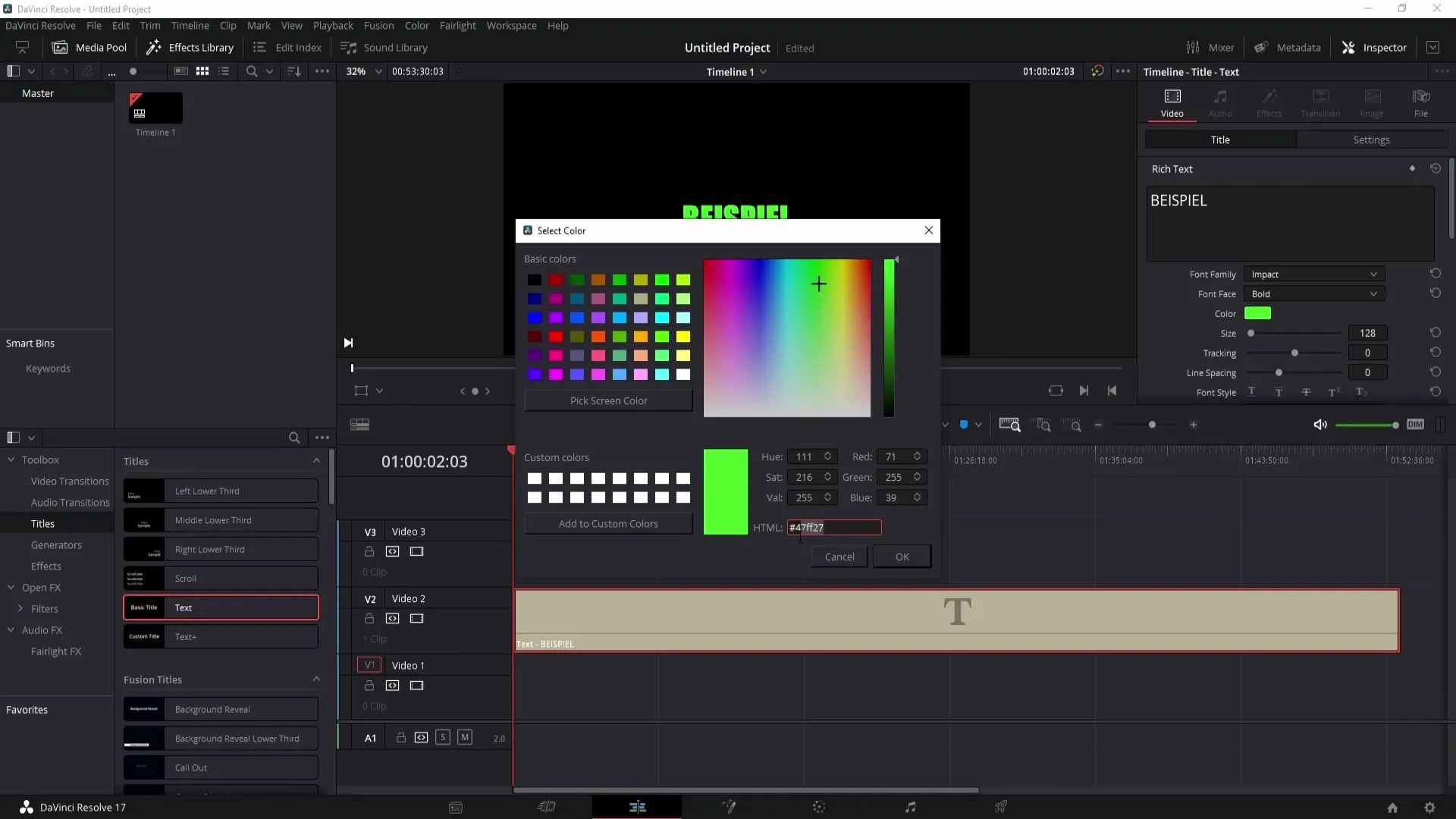Click the Playback menu in menu bar
1456x819 pixels.
(333, 25)
